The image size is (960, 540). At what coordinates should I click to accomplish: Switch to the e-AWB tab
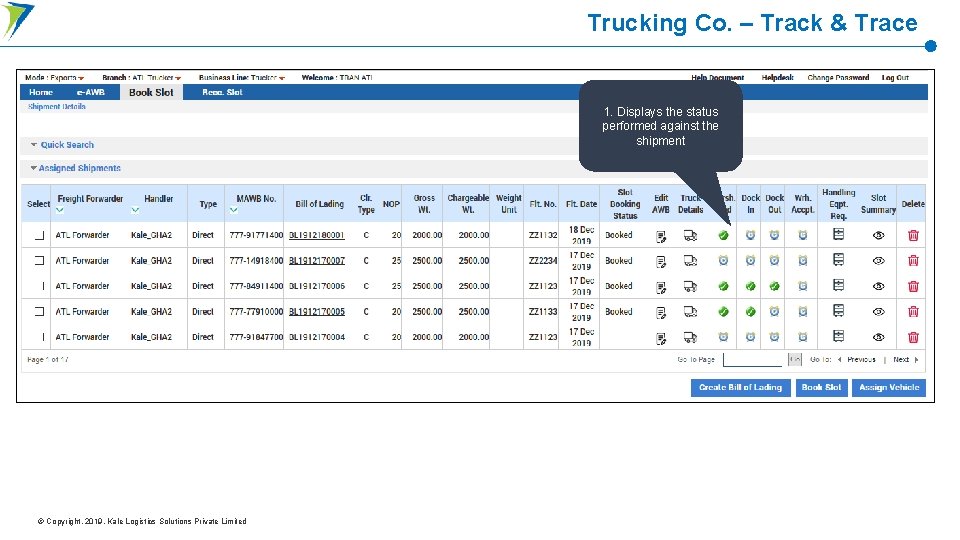point(91,92)
